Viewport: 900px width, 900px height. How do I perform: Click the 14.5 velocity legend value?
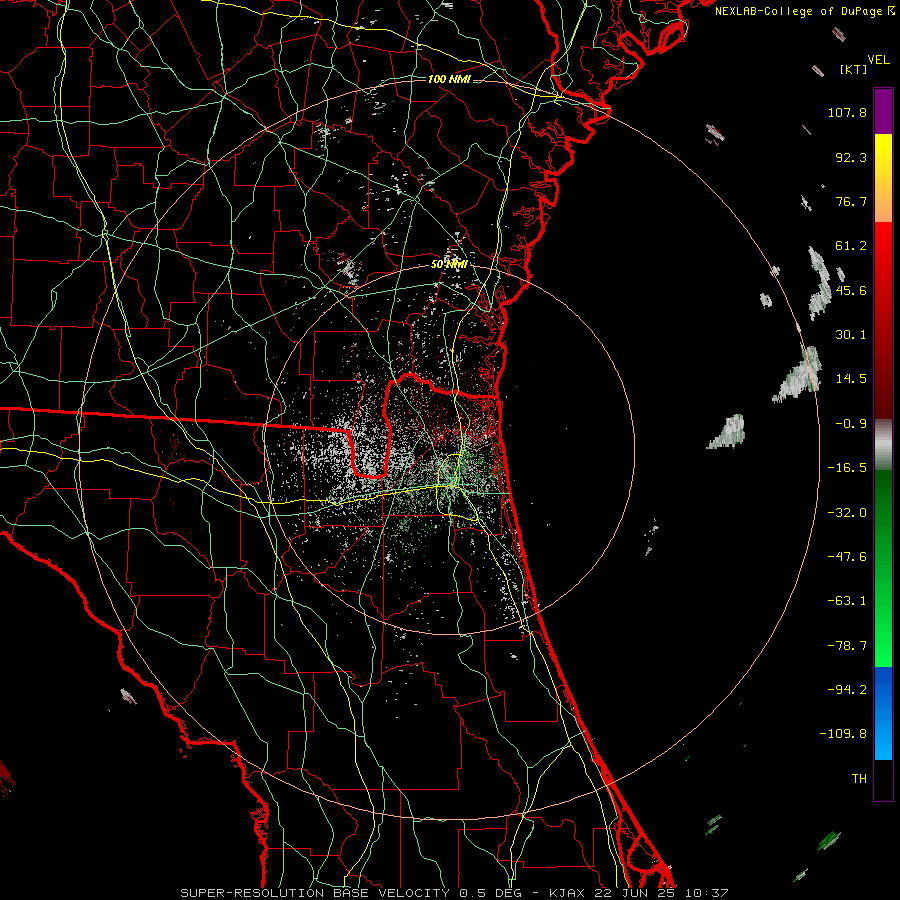click(851, 379)
